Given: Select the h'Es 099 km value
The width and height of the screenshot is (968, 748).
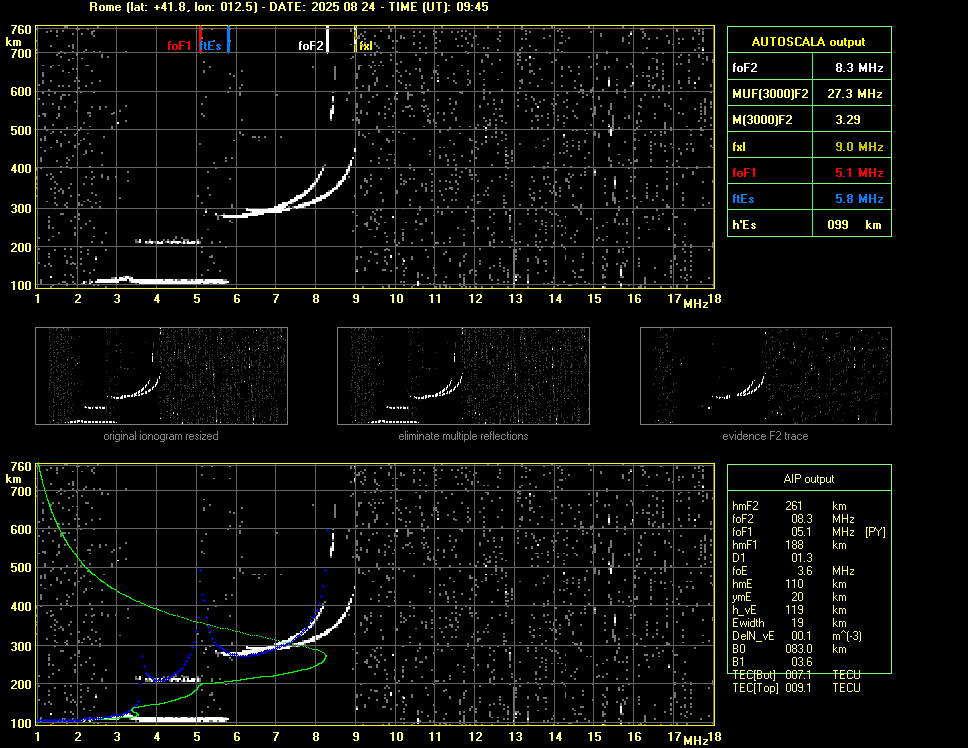Looking at the screenshot, I should (x=854, y=225).
